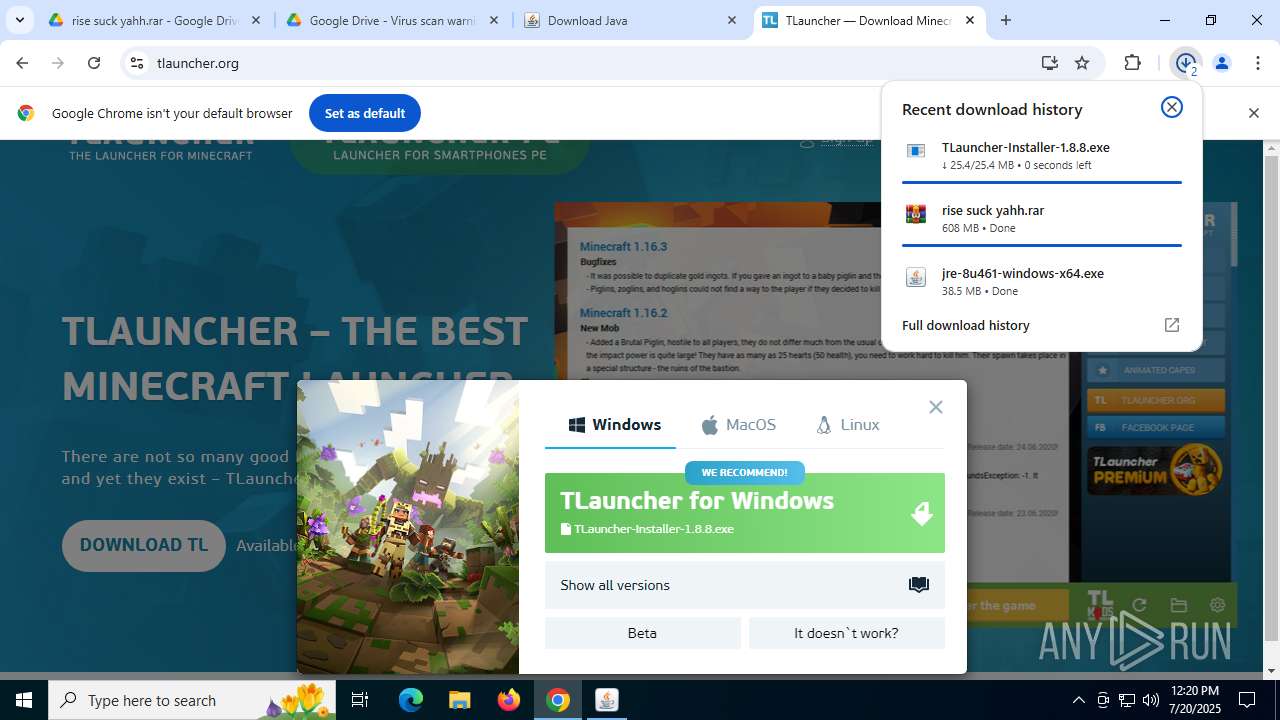The width and height of the screenshot is (1280, 720).
Task: Launch Firefox from the taskbar
Action: pyautogui.click(x=509, y=700)
